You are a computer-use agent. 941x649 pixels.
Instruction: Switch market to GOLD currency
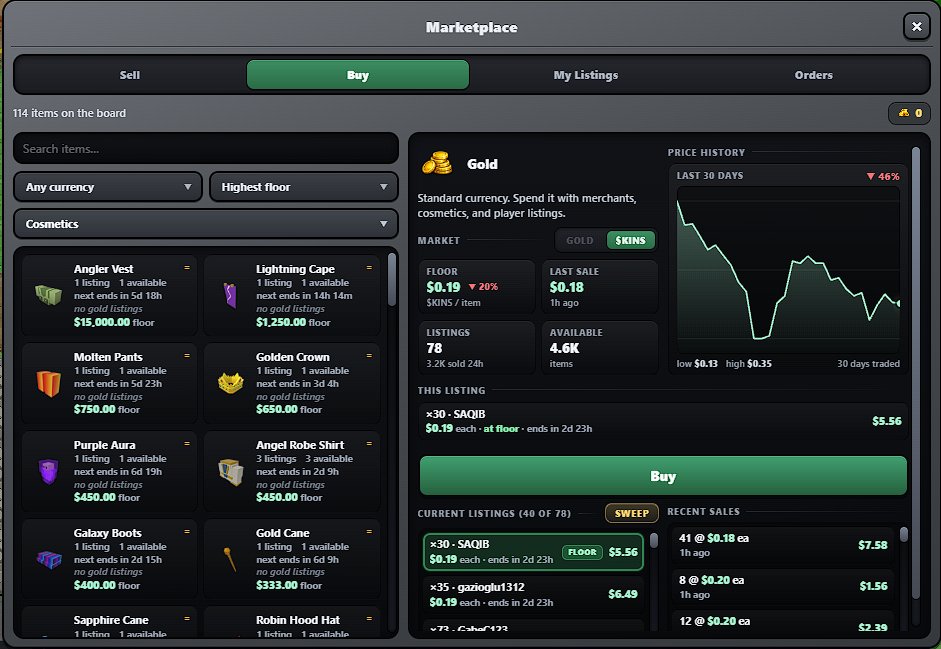tap(580, 240)
